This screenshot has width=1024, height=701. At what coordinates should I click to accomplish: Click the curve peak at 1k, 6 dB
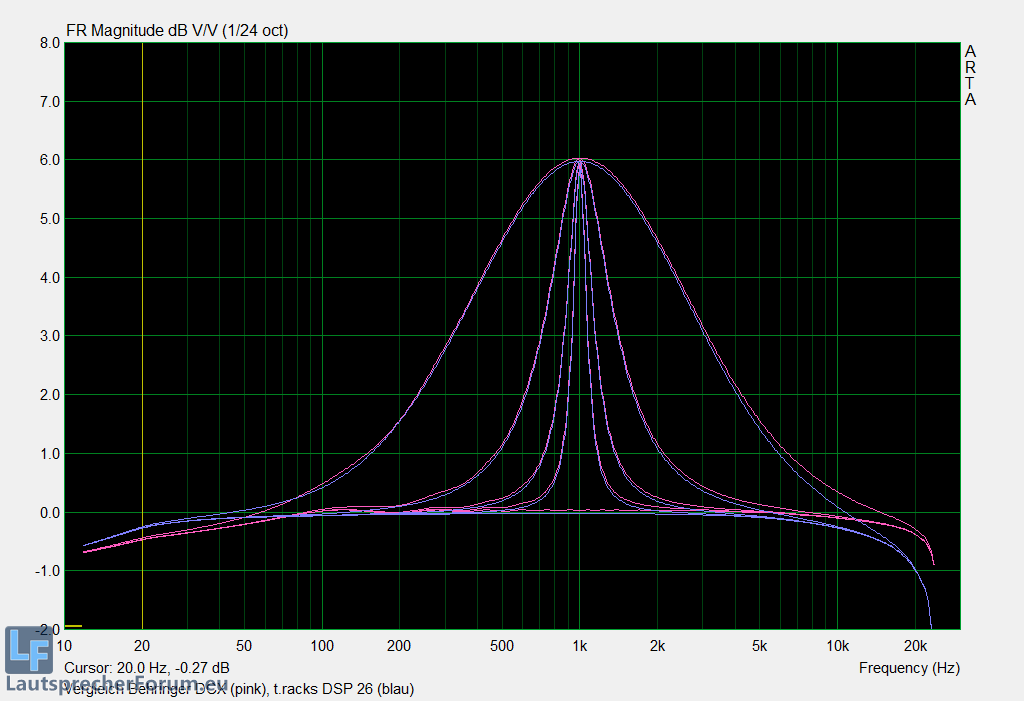click(579, 159)
